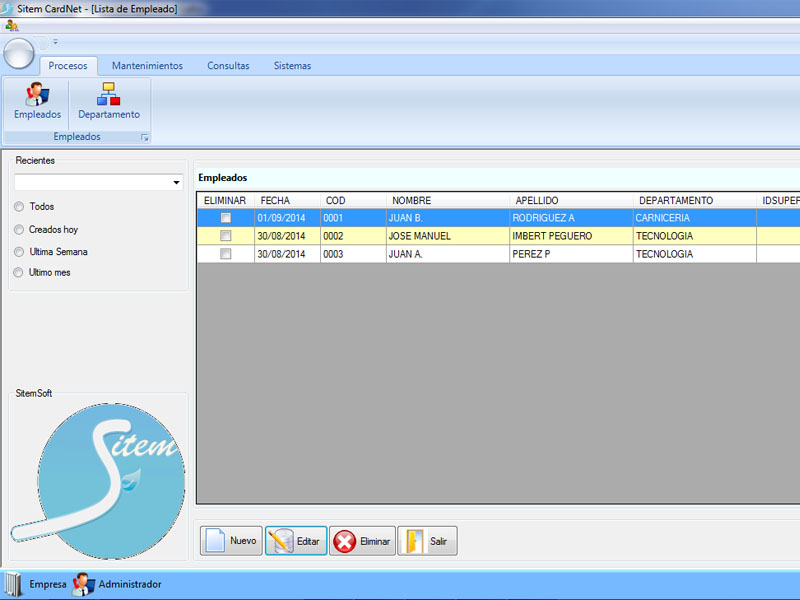The height and width of the screenshot is (600, 800).
Task: Click the round application orb button
Action: click(x=19, y=54)
